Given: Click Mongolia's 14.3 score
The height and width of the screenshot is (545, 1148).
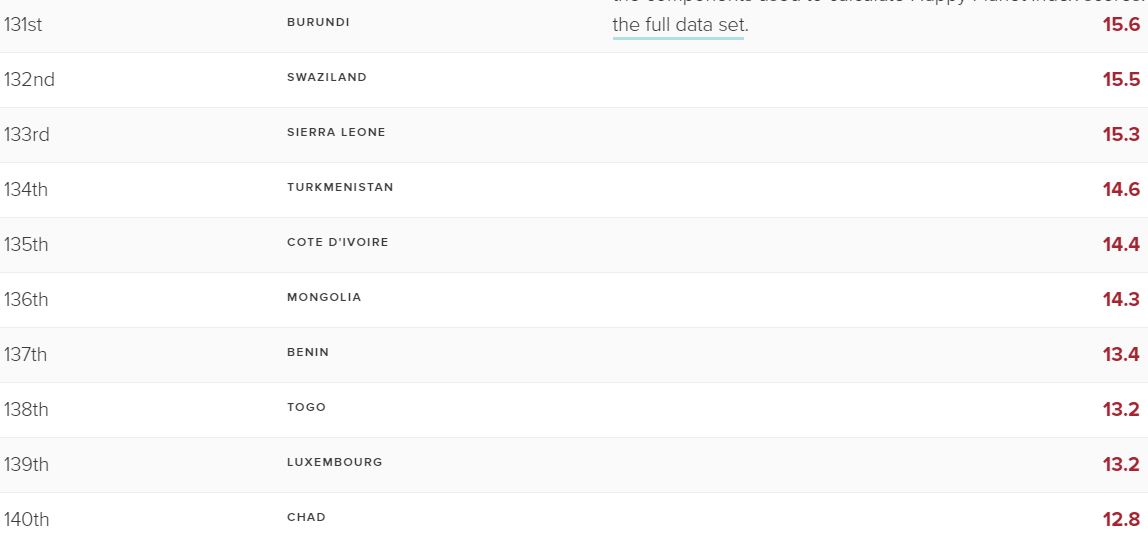Looking at the screenshot, I should [1121, 300].
